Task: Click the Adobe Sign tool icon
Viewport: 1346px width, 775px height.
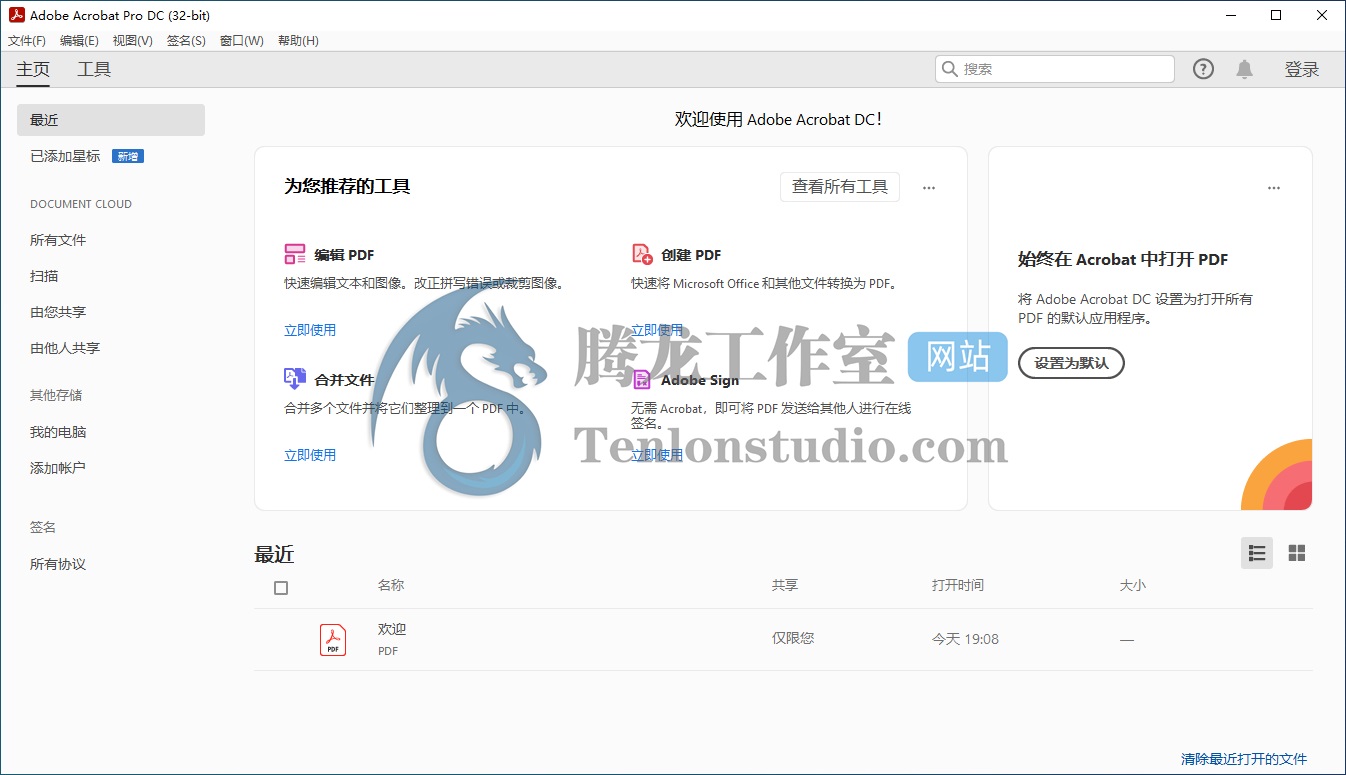Action: 642,379
